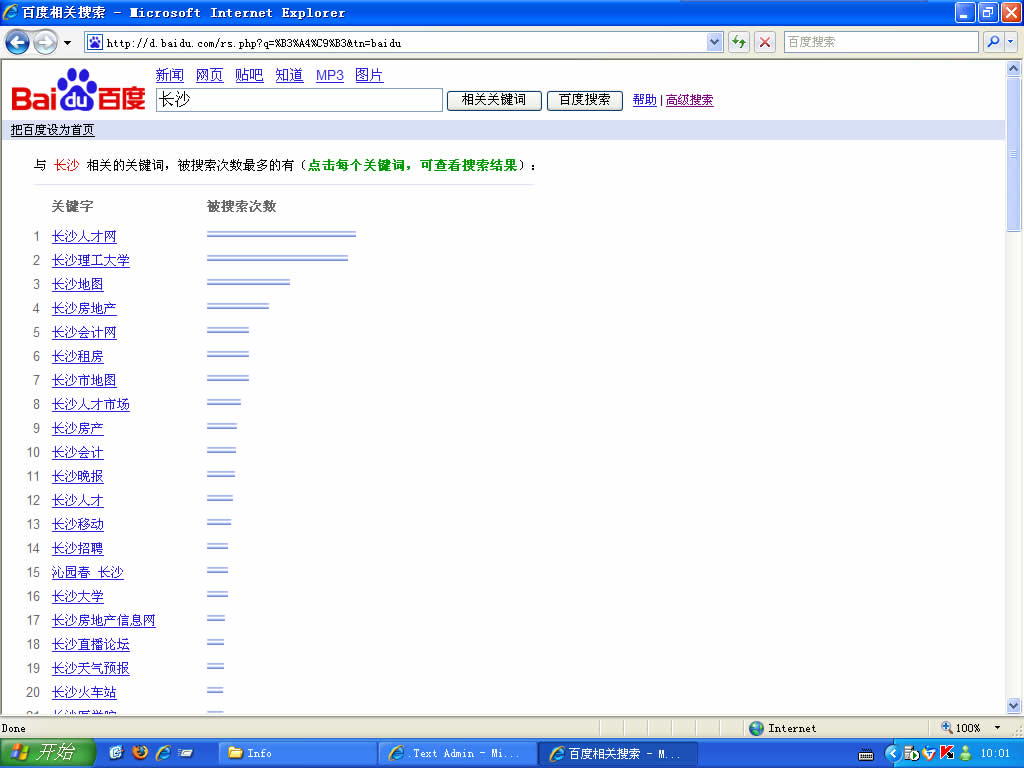Switch to the 贴吧 section

(x=248, y=75)
